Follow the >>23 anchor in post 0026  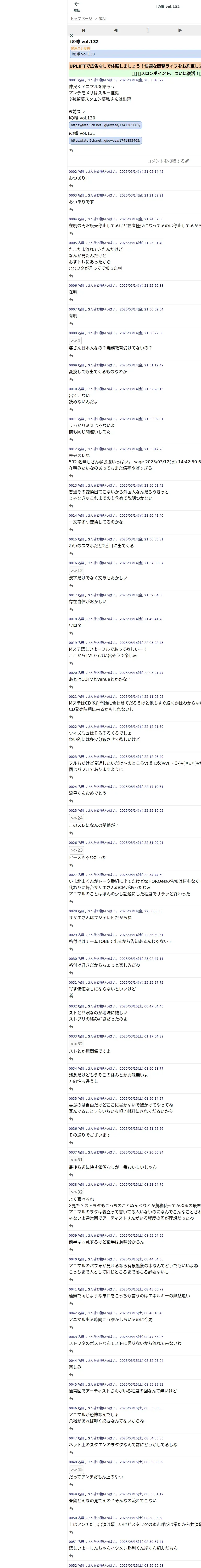(76, 850)
